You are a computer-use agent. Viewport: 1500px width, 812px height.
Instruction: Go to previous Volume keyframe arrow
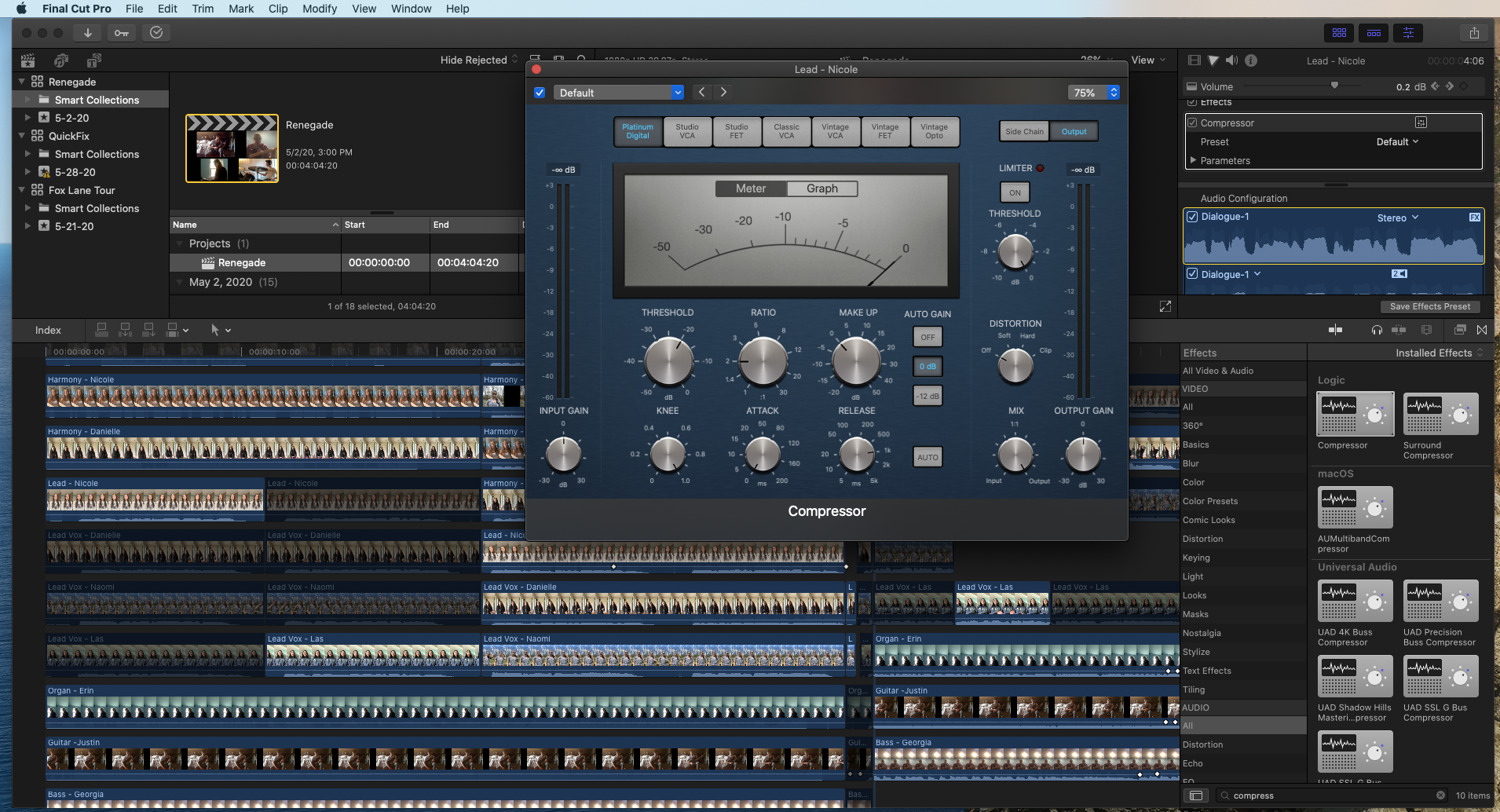[x=1436, y=86]
